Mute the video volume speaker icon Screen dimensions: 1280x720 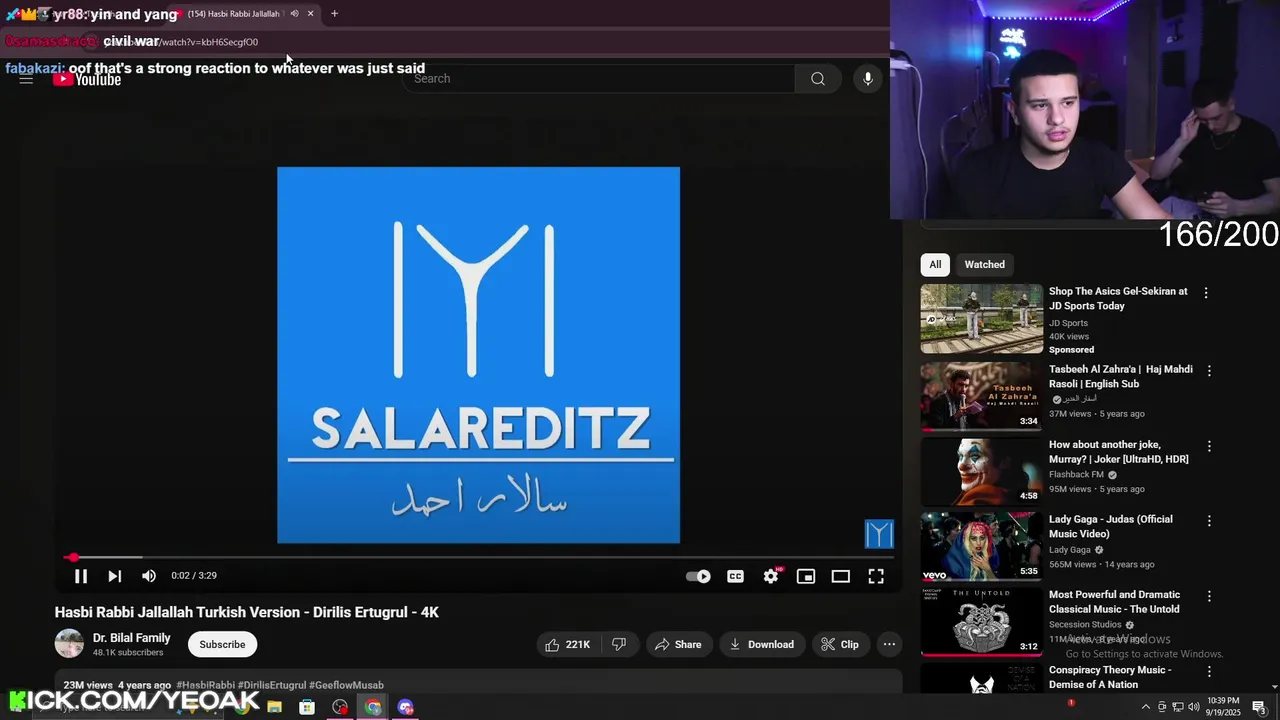[x=149, y=576]
